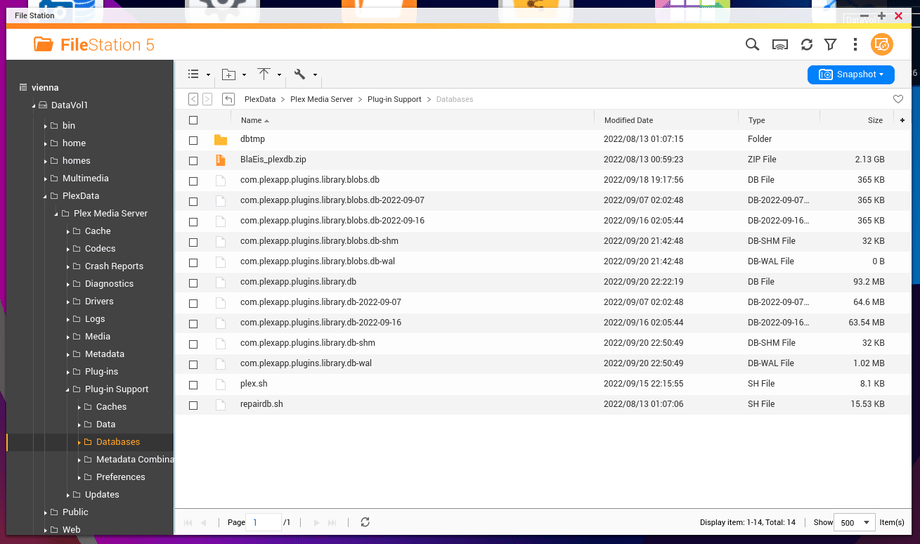
Task: Click the create new folder icon
Action: pos(229,75)
